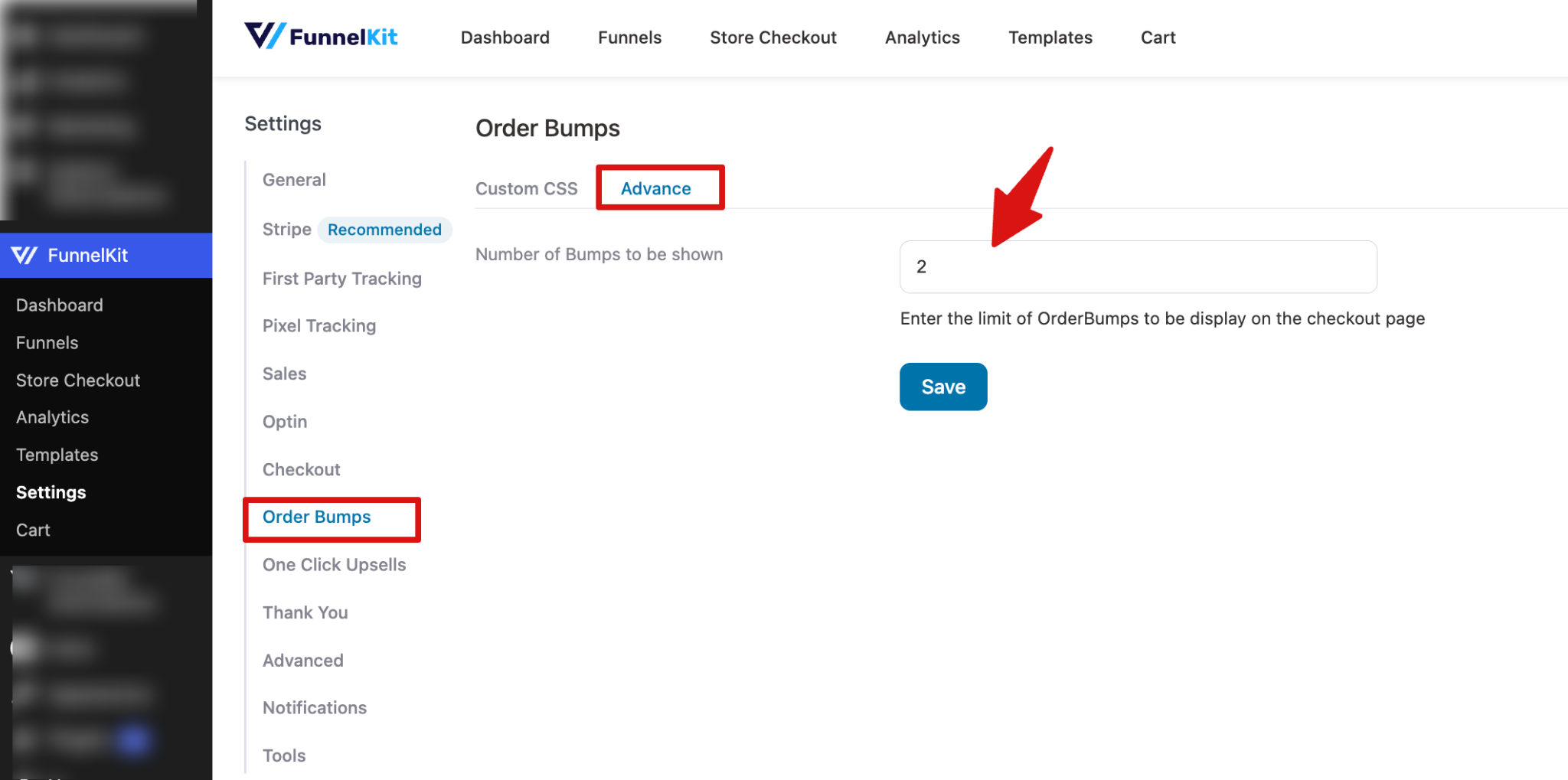Open Advanced settings section
Screen dimensions: 1568x780
(303, 660)
